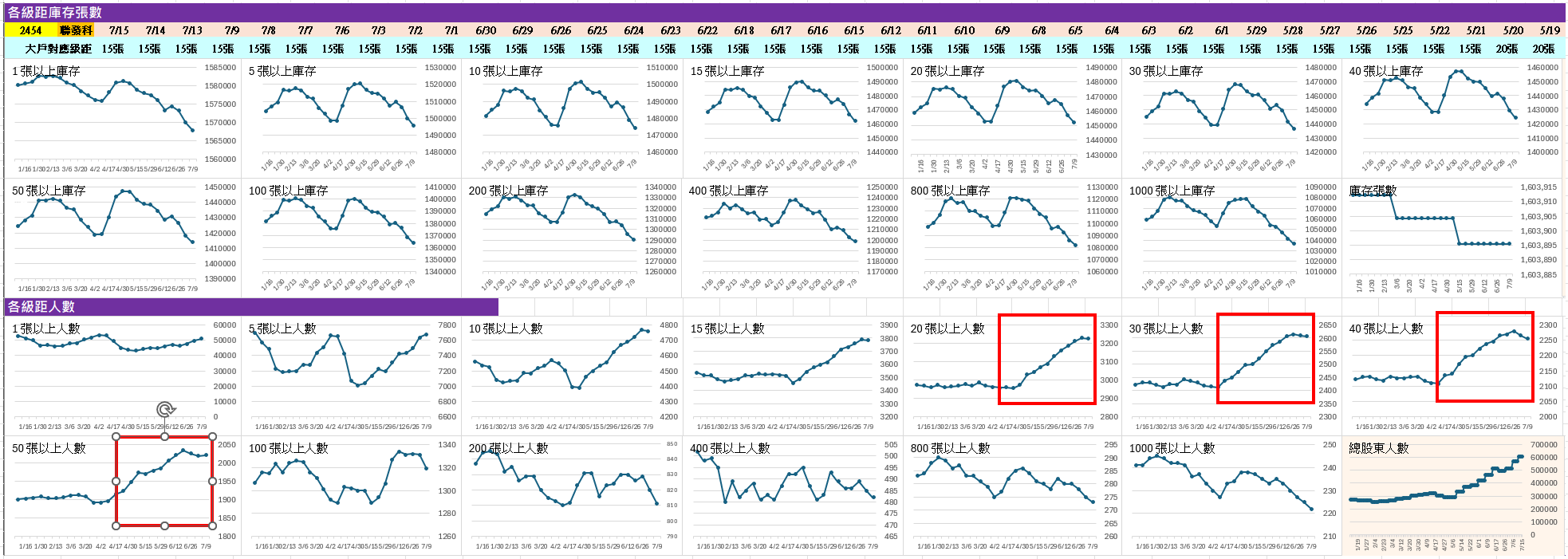Screen dimensions: 1568x559
Task: Select the 聯發科 company name cell
Action: [x=76, y=30]
